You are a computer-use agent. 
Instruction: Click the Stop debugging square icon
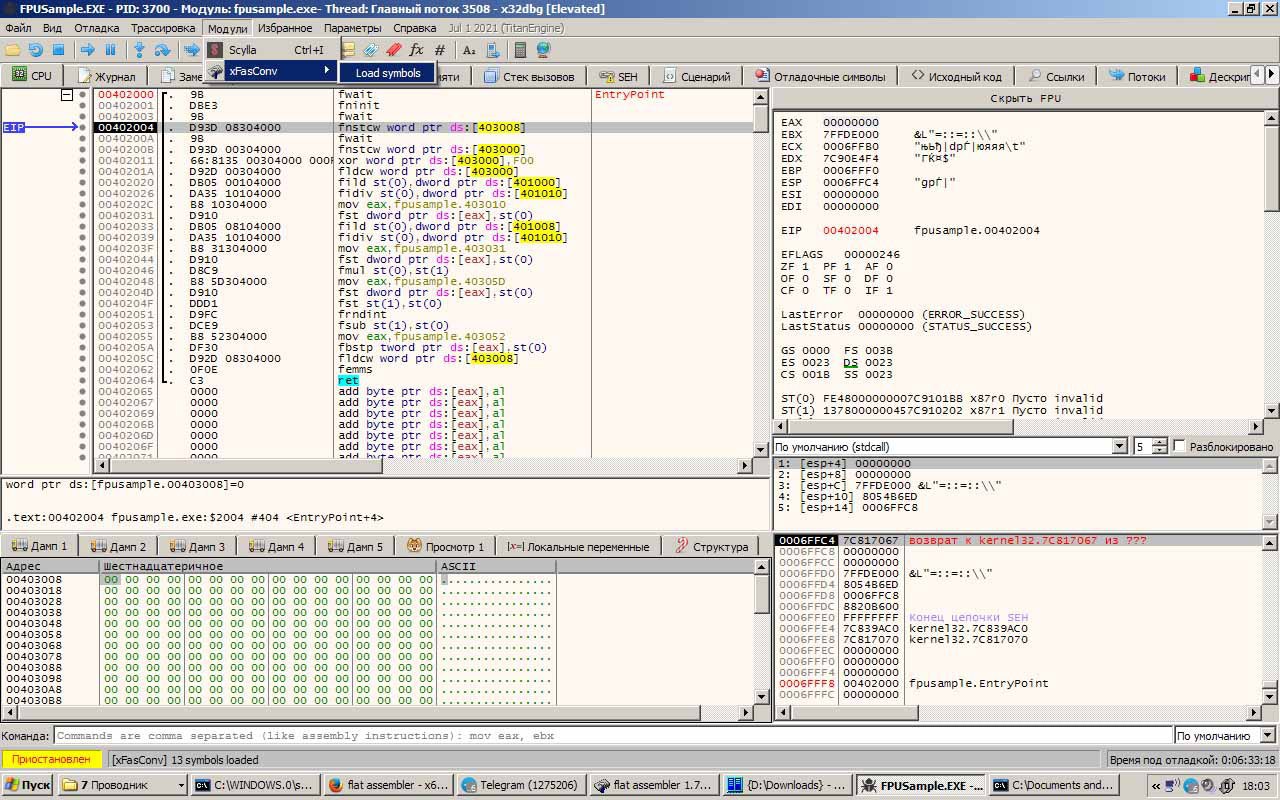pos(58,49)
